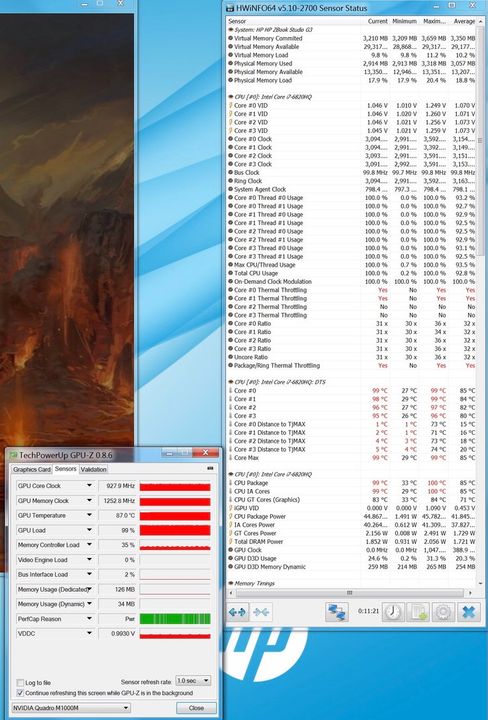Screen dimensions: 488x720
Task: Click the HWiNFO horizontal scrollbar thumb
Action: click(x=349, y=593)
